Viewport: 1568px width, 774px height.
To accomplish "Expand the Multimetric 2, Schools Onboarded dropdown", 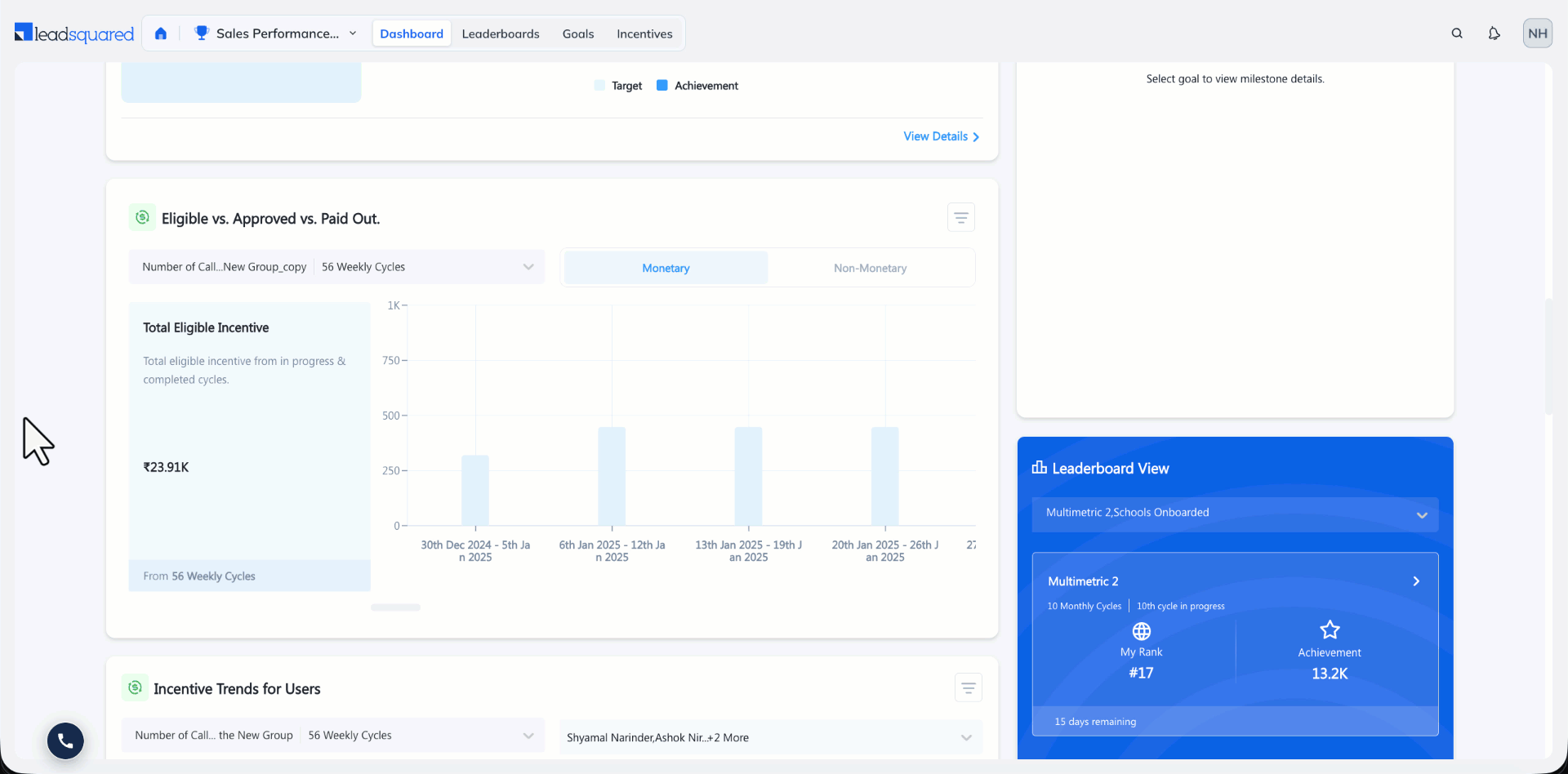I will [x=1235, y=514].
